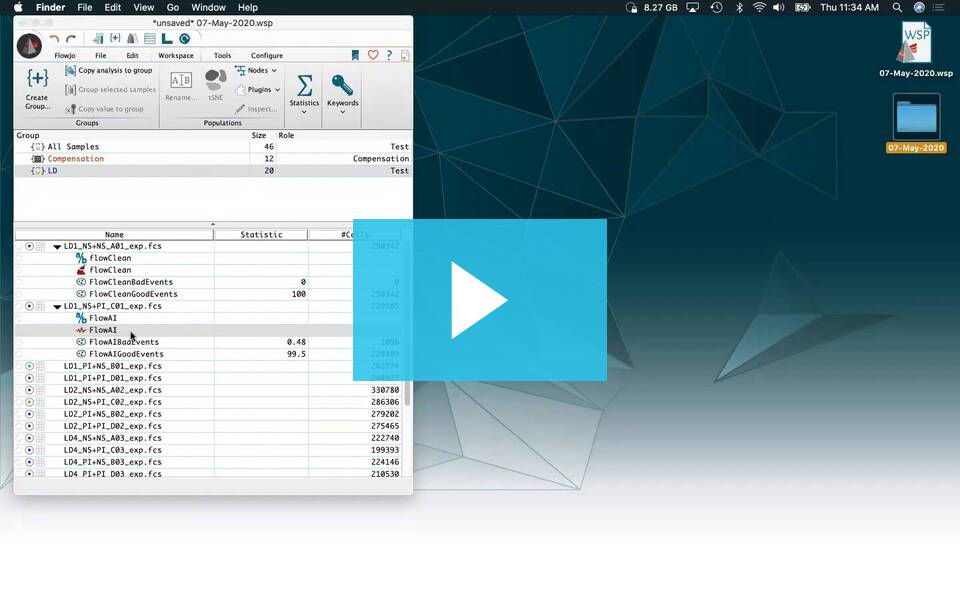Viewport: 960px width, 600px height.
Task: Click the bookmark icon in ribbon
Action: tap(355, 55)
